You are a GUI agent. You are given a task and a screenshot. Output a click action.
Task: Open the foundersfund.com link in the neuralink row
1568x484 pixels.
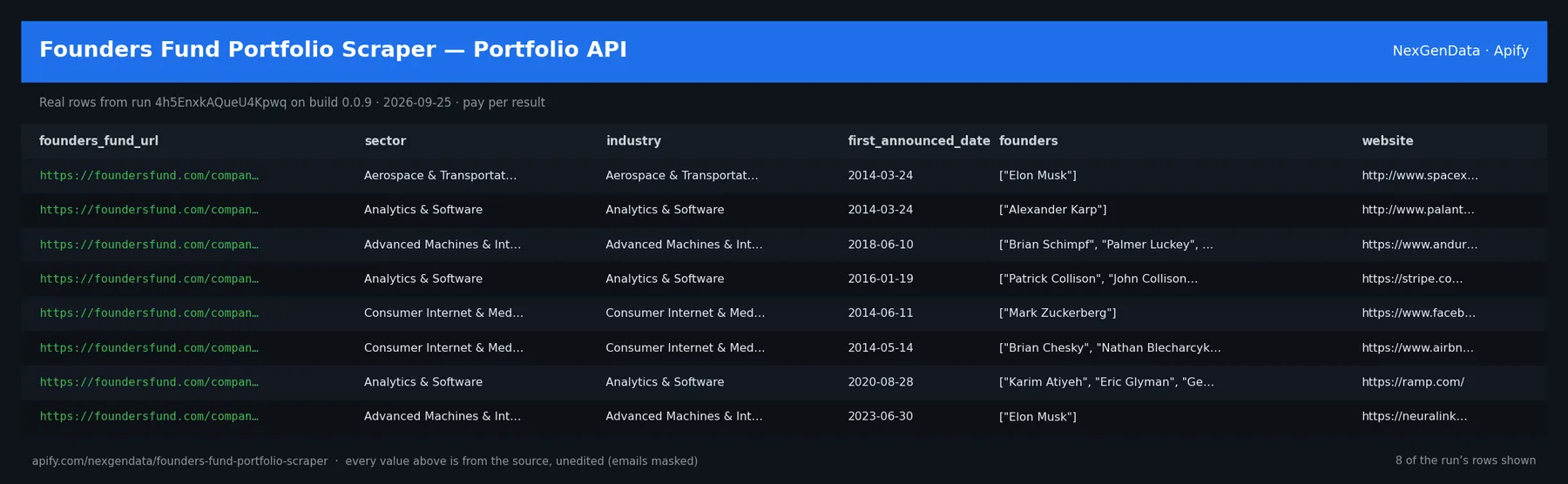tap(149, 416)
